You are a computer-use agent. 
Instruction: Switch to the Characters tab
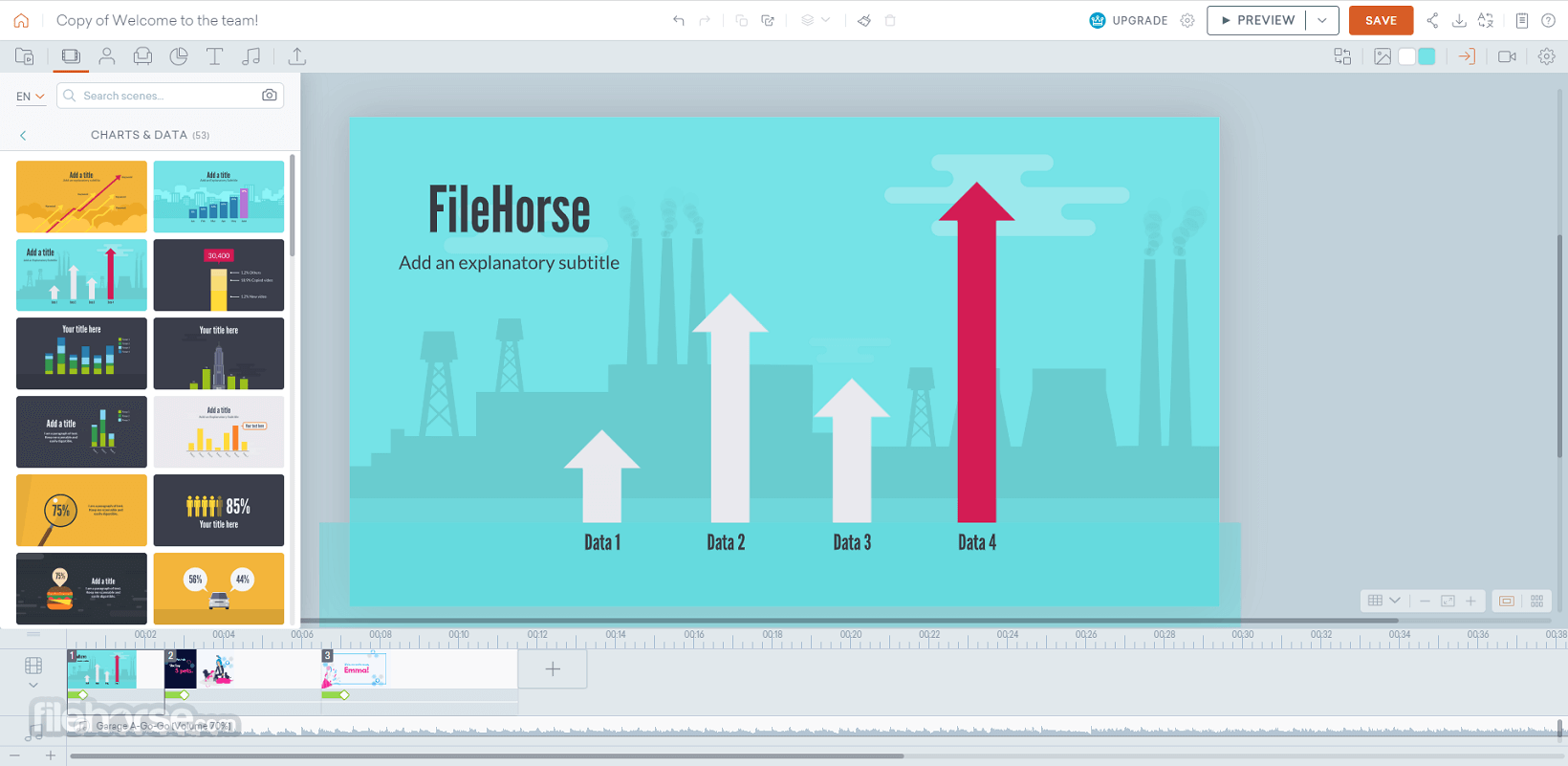tap(107, 56)
